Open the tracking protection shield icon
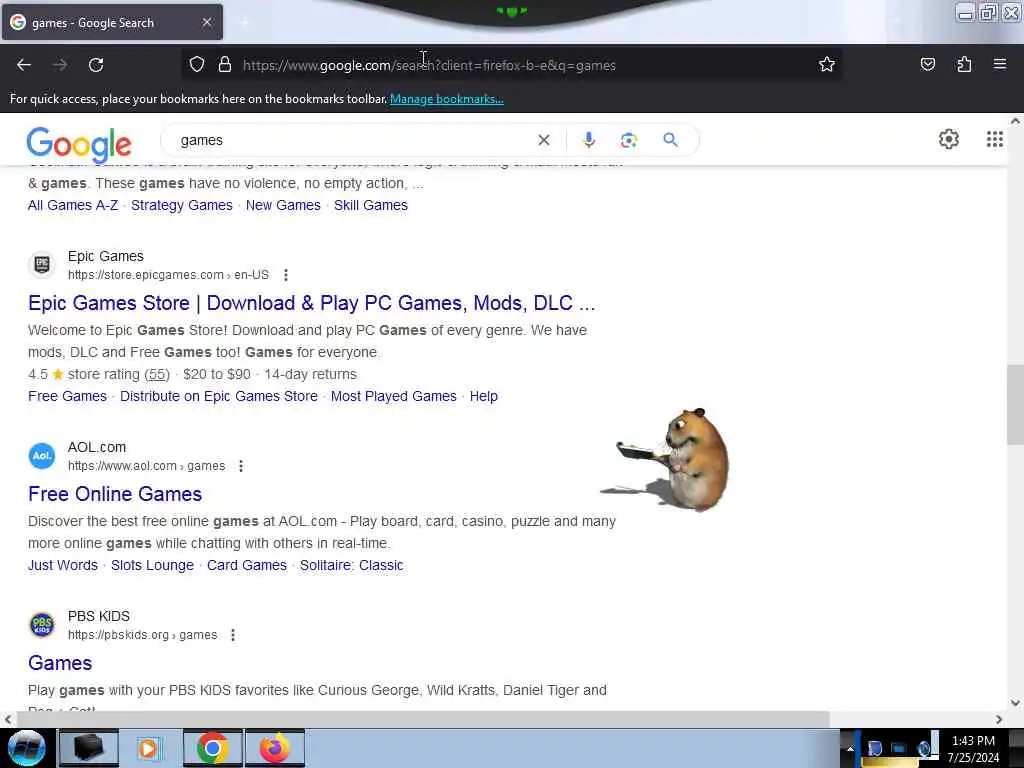Image resolution: width=1024 pixels, height=768 pixels. tap(197, 65)
